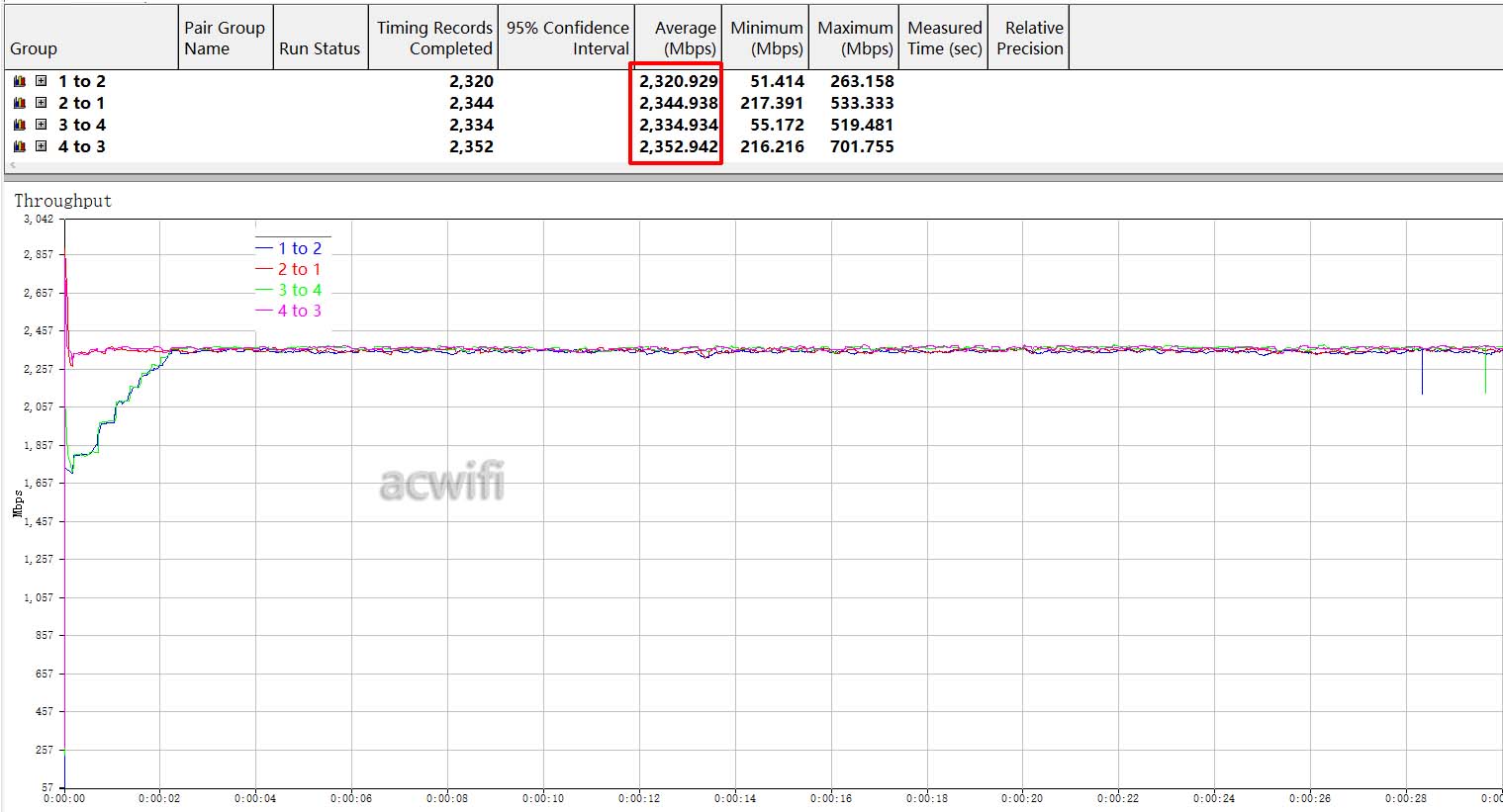Click the left arrow of horizontal scrollbar
Screen dimensions: 1503x812
click(12, 166)
